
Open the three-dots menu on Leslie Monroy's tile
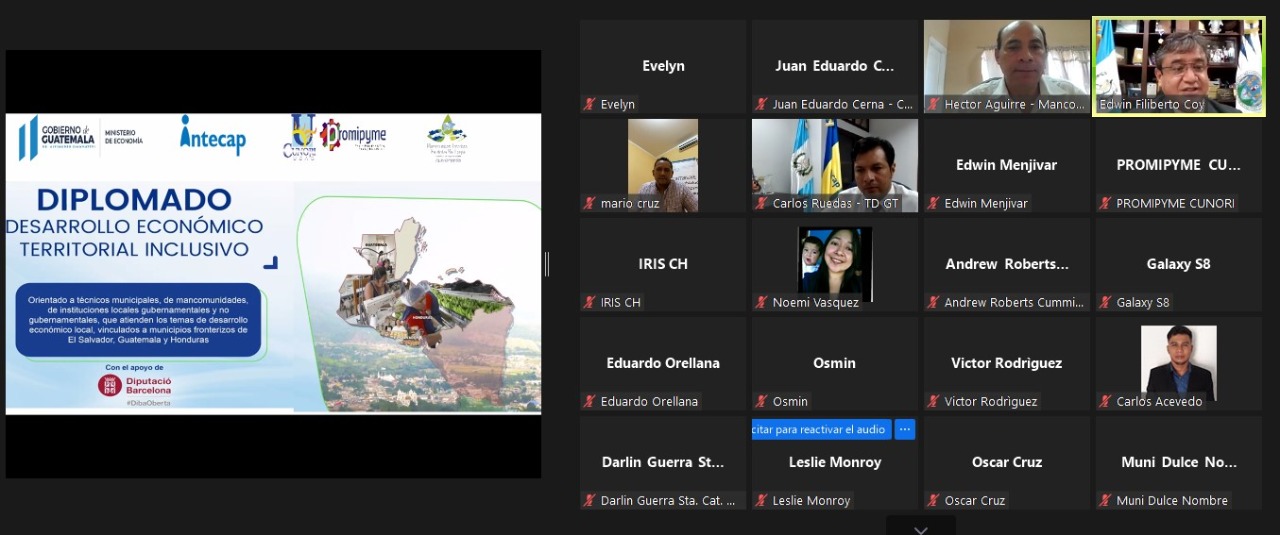point(904,429)
